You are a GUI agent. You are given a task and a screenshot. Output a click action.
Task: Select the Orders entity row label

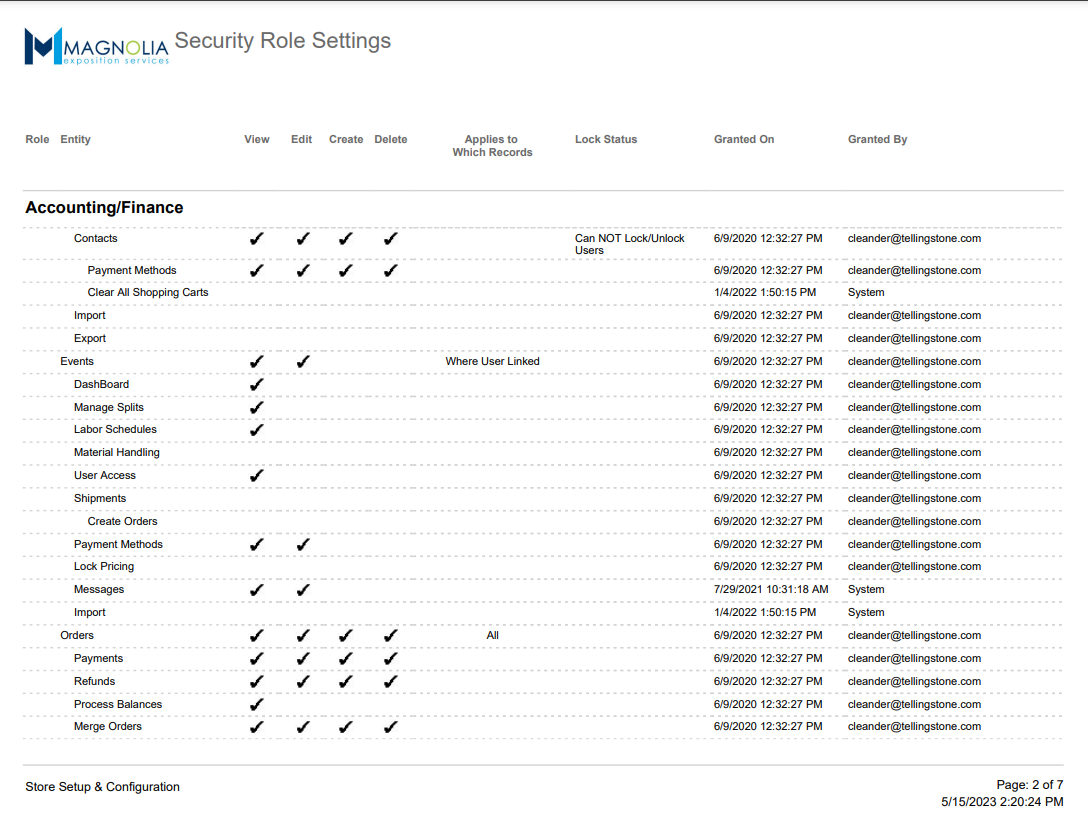click(x=77, y=636)
